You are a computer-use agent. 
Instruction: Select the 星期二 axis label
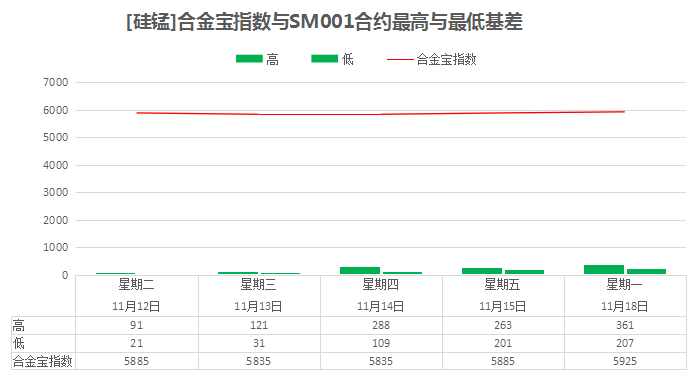coord(136,285)
